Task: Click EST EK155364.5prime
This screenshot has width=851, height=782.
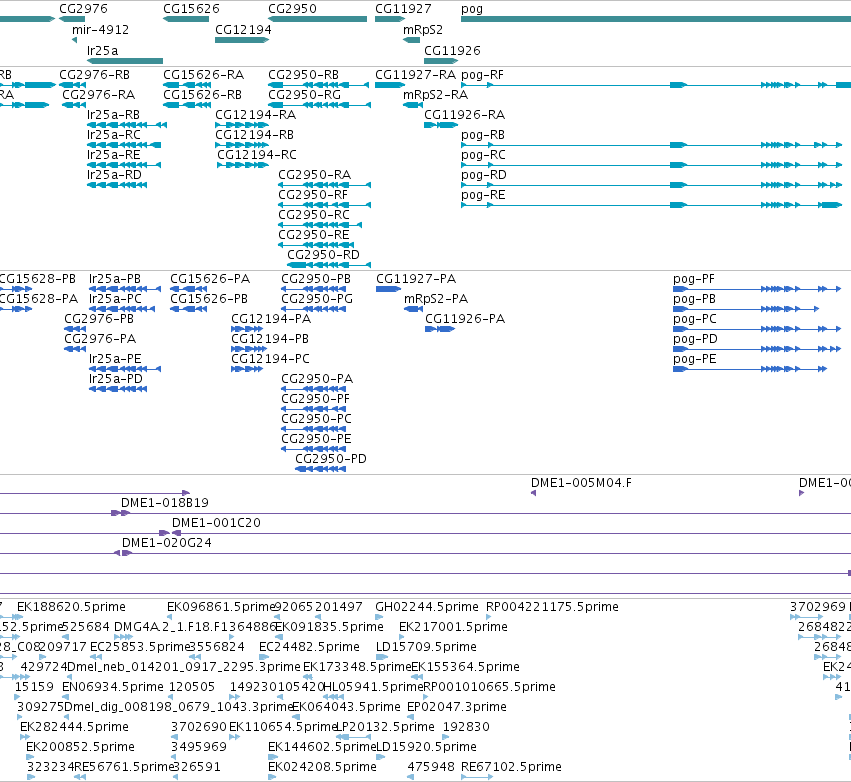Action: 416,677
